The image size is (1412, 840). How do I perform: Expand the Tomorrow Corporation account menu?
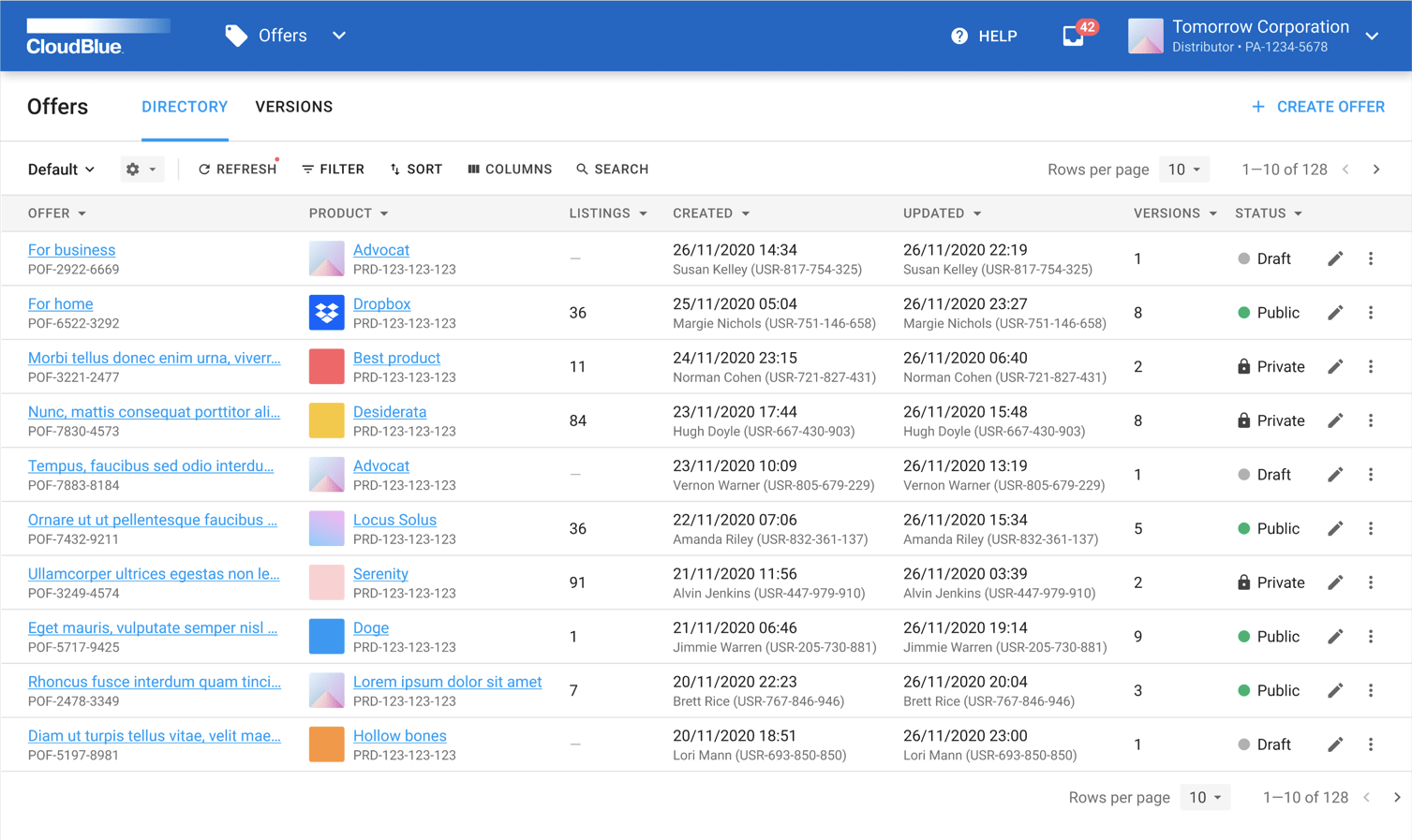click(x=1371, y=36)
